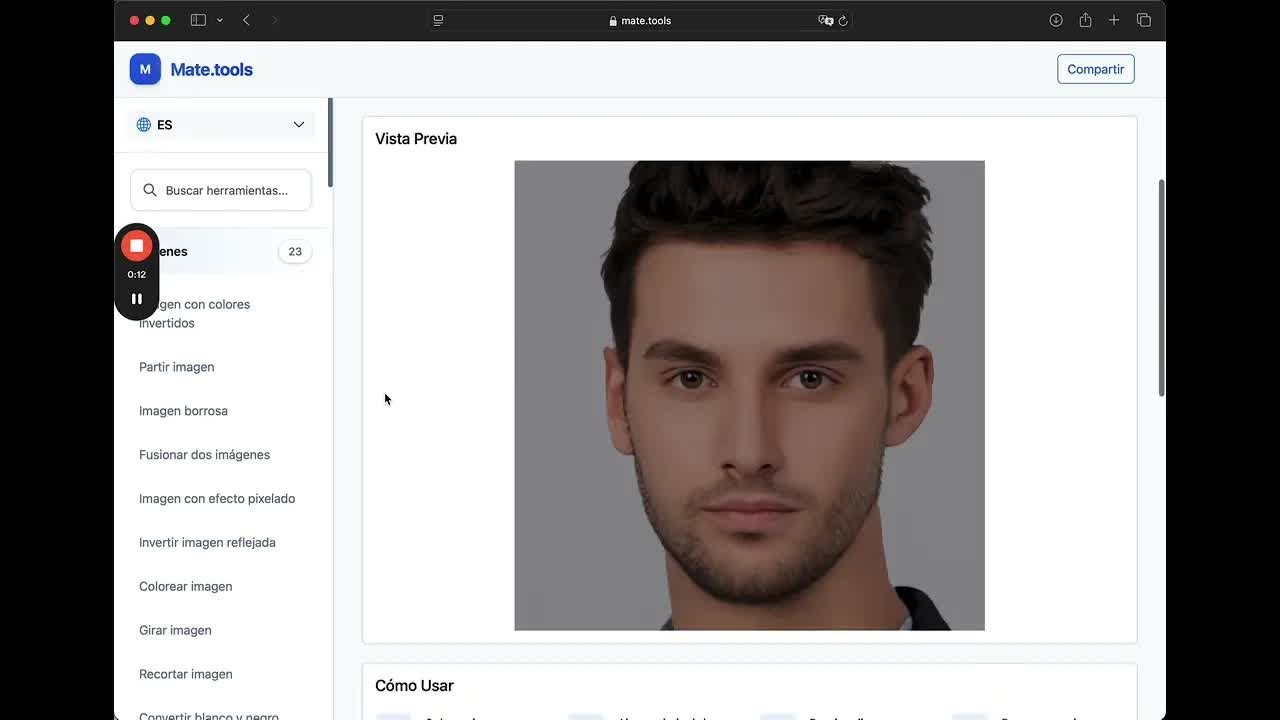Click the translate icon in address bar
The height and width of the screenshot is (720, 1280).
coord(825,20)
